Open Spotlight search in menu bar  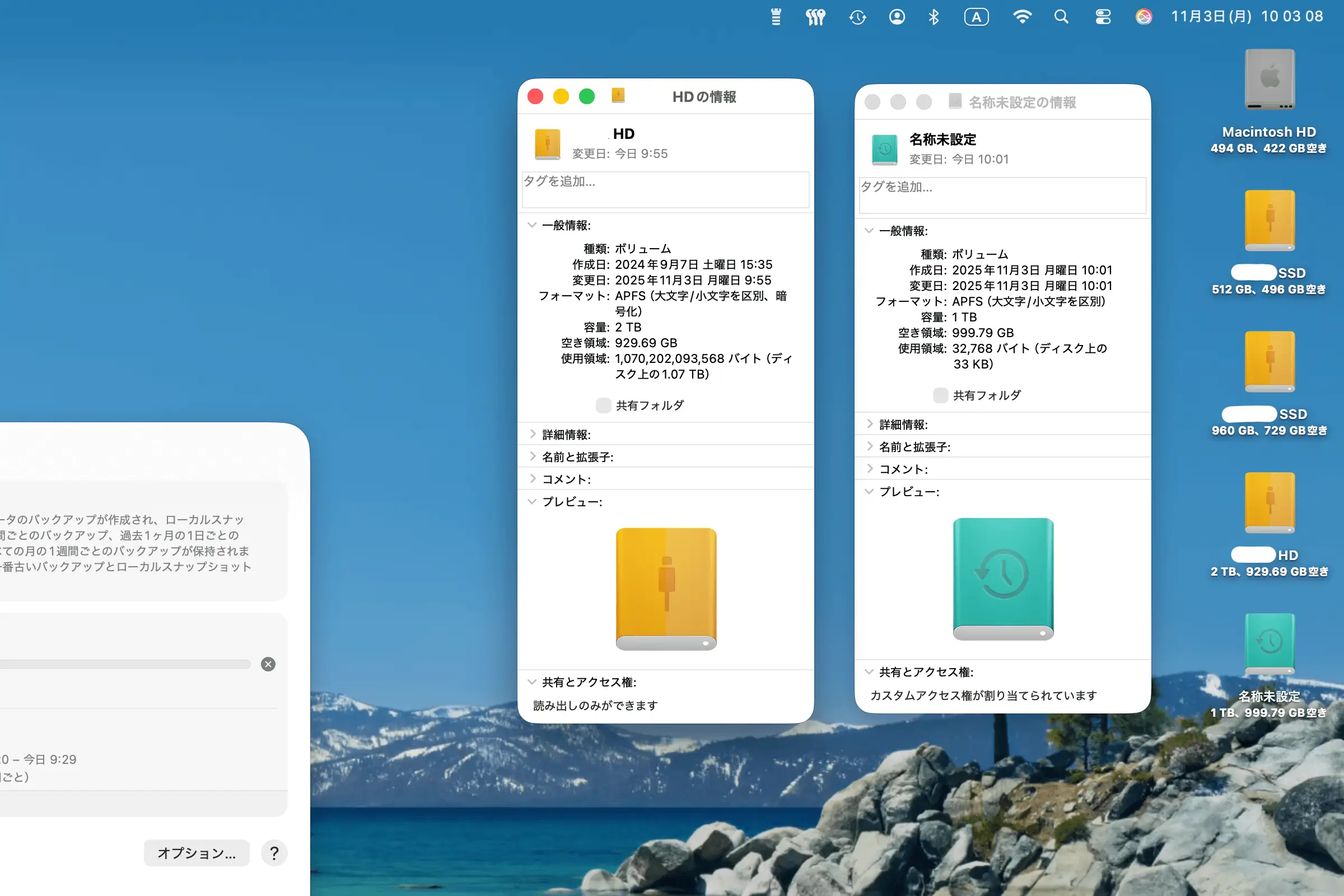[x=1061, y=17]
